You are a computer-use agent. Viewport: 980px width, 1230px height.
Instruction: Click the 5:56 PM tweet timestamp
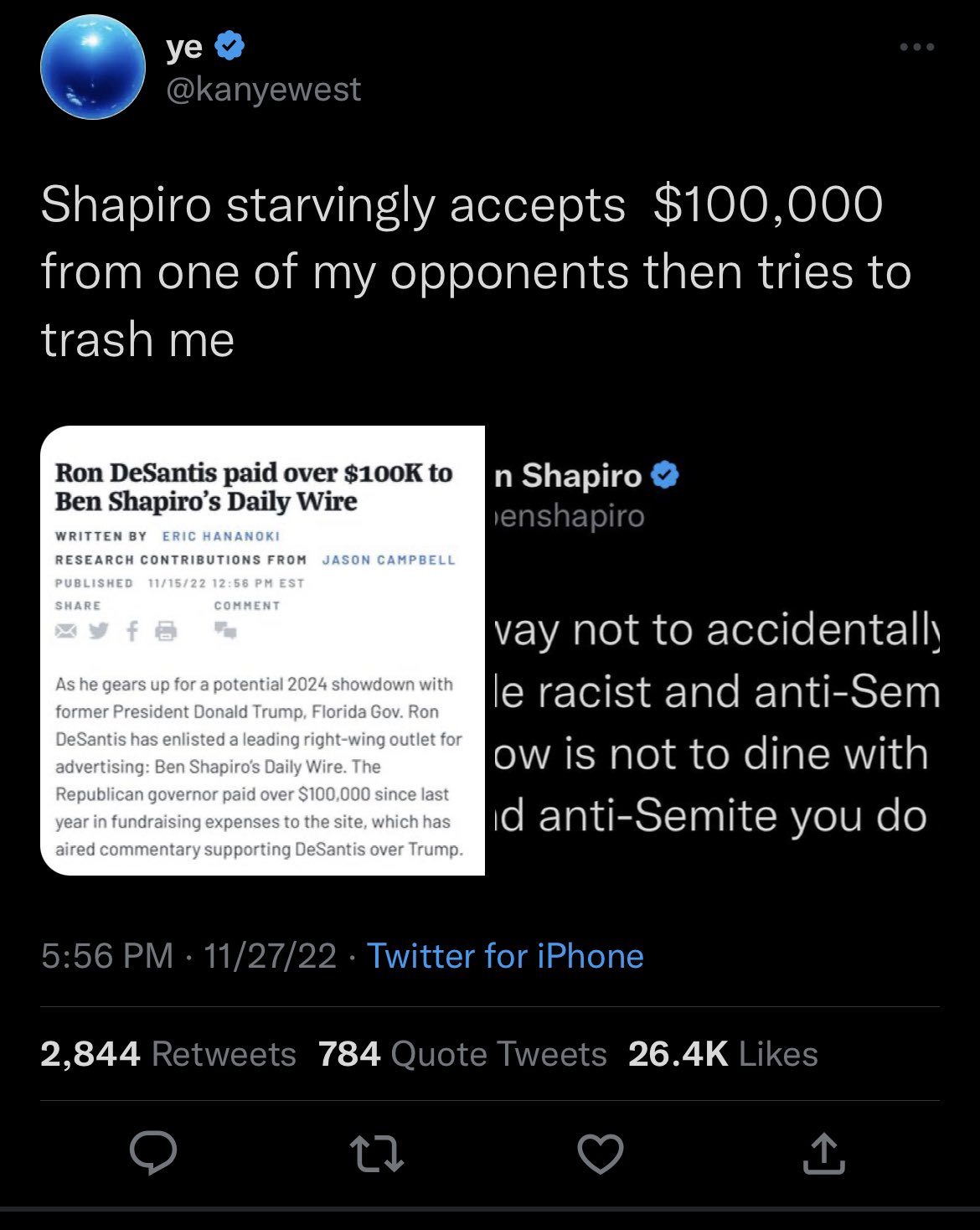(x=106, y=956)
